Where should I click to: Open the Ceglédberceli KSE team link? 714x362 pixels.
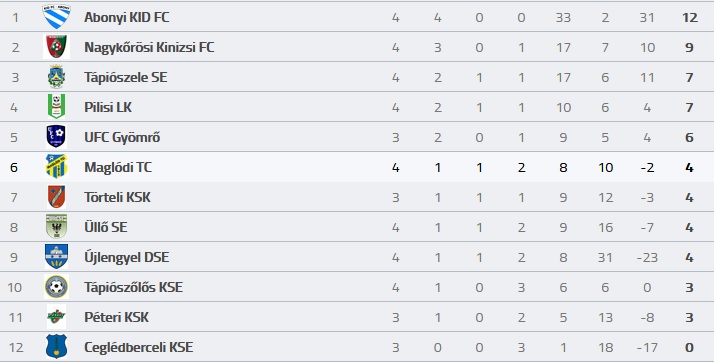tap(138, 347)
